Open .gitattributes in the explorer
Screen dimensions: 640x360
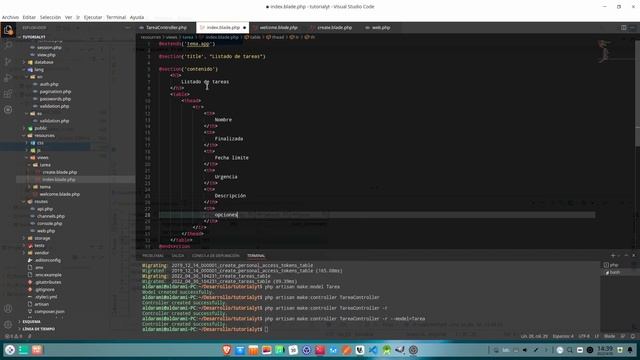tap(48, 282)
